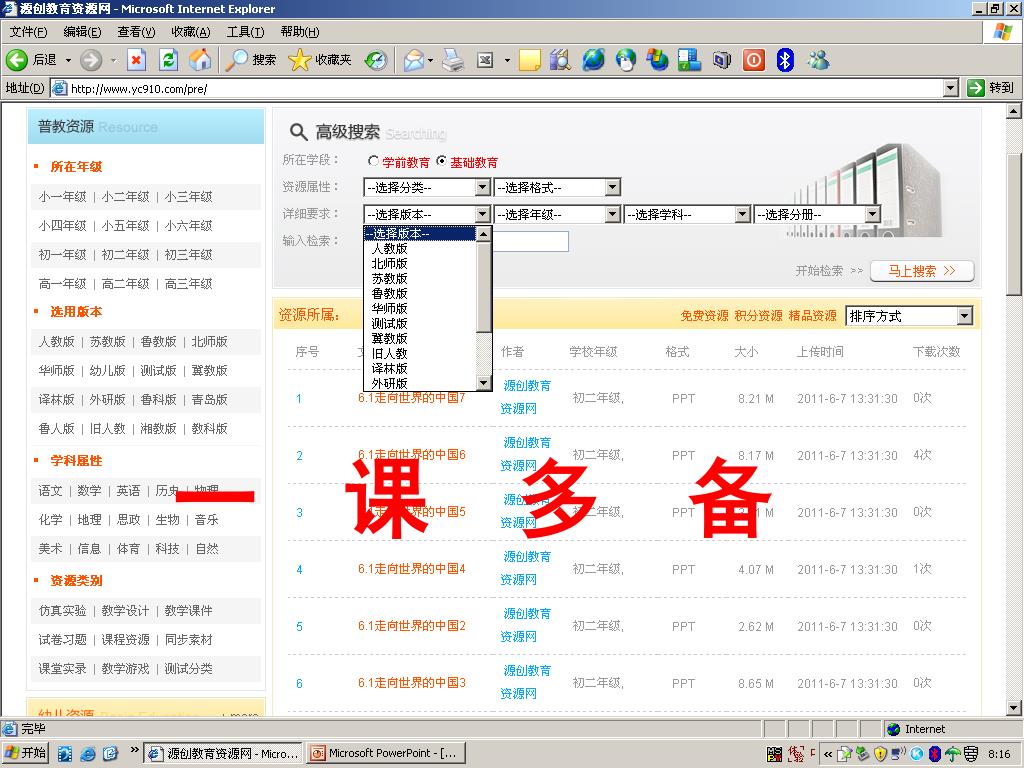The width and height of the screenshot is (1024, 768).
Task: Click the Windows flag globe toolbar icon
Action: [x=657, y=60]
